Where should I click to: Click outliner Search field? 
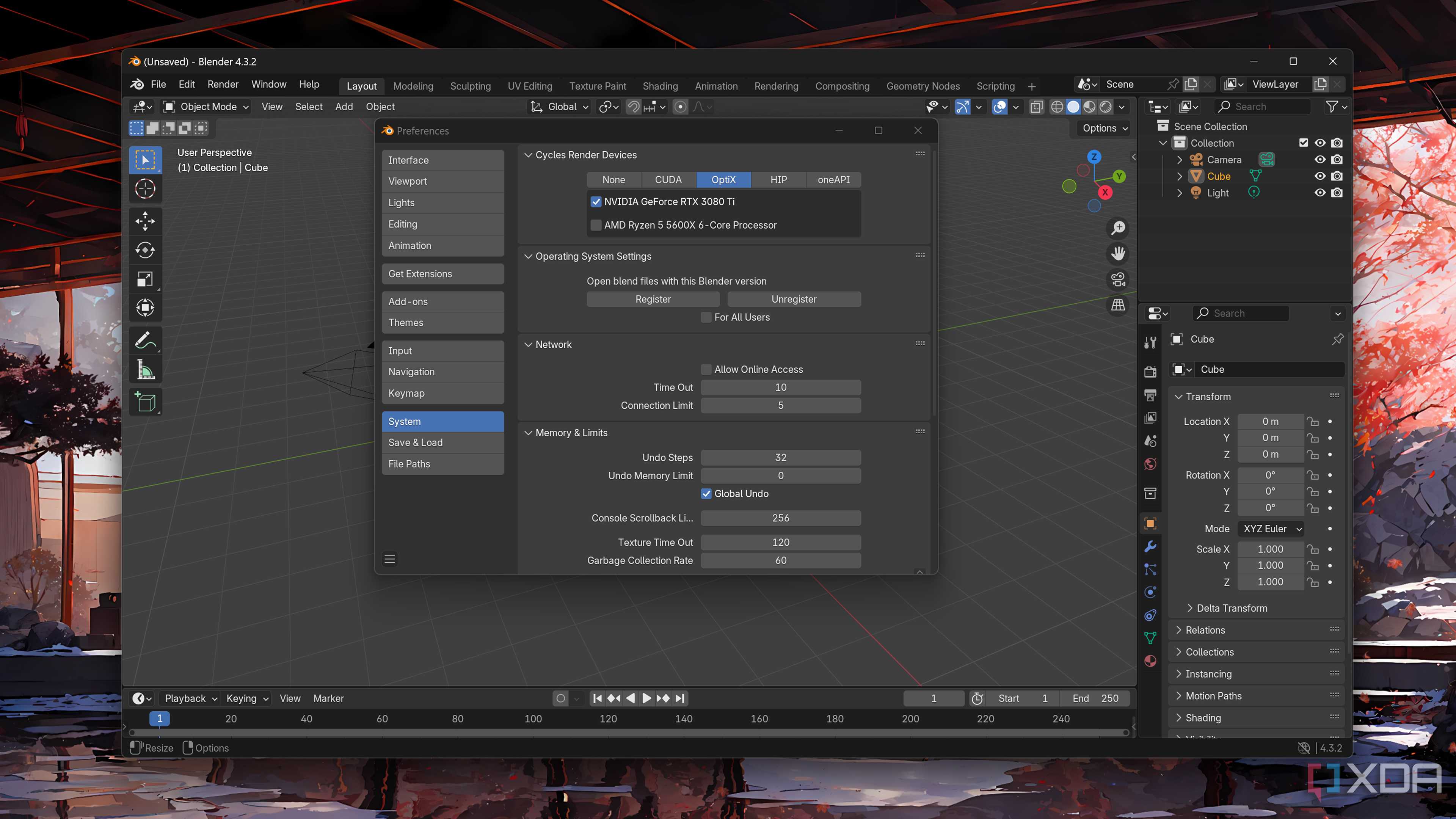tap(1263, 107)
